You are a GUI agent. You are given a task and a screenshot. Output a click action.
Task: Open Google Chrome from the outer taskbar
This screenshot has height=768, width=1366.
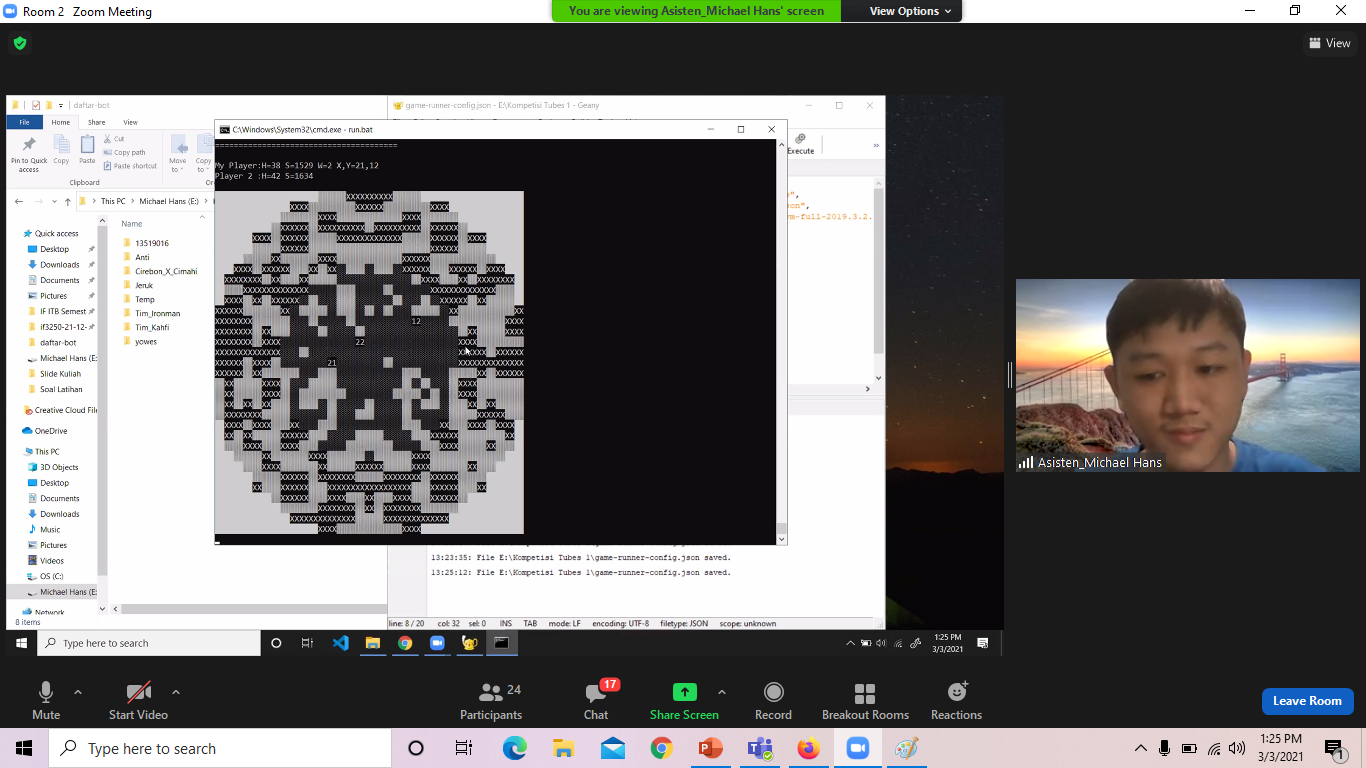point(661,748)
